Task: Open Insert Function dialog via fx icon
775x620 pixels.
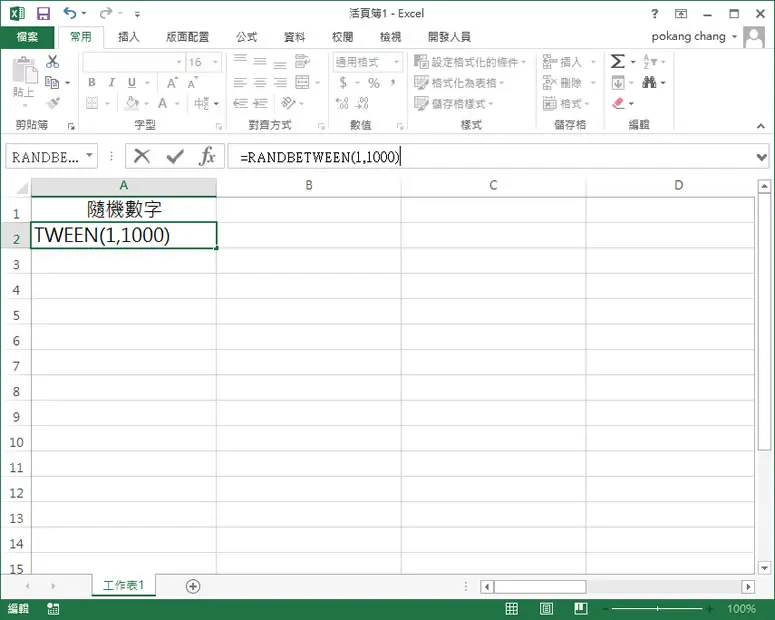Action: click(207, 156)
